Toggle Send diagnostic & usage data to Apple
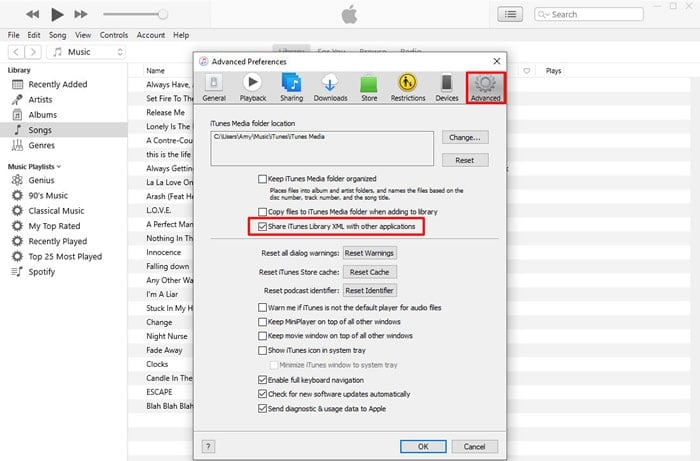Image resolution: width=700 pixels, height=461 pixels. tap(262, 408)
